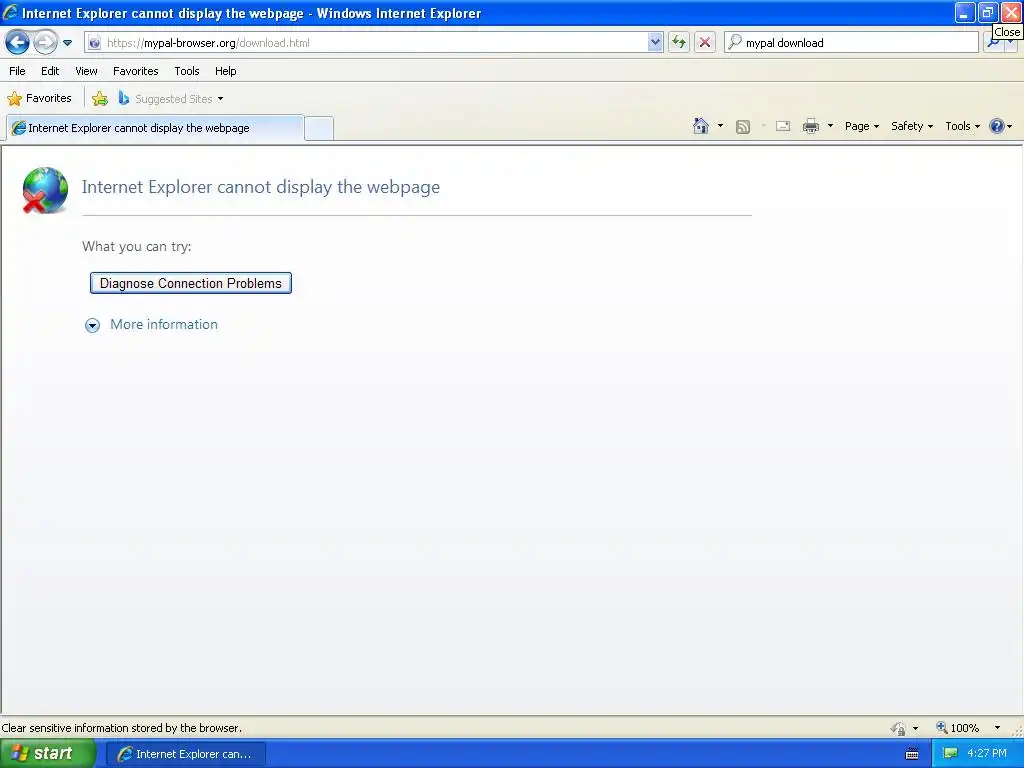Click the address bar URL field
Screen dimensions: 1024x768
(372, 42)
